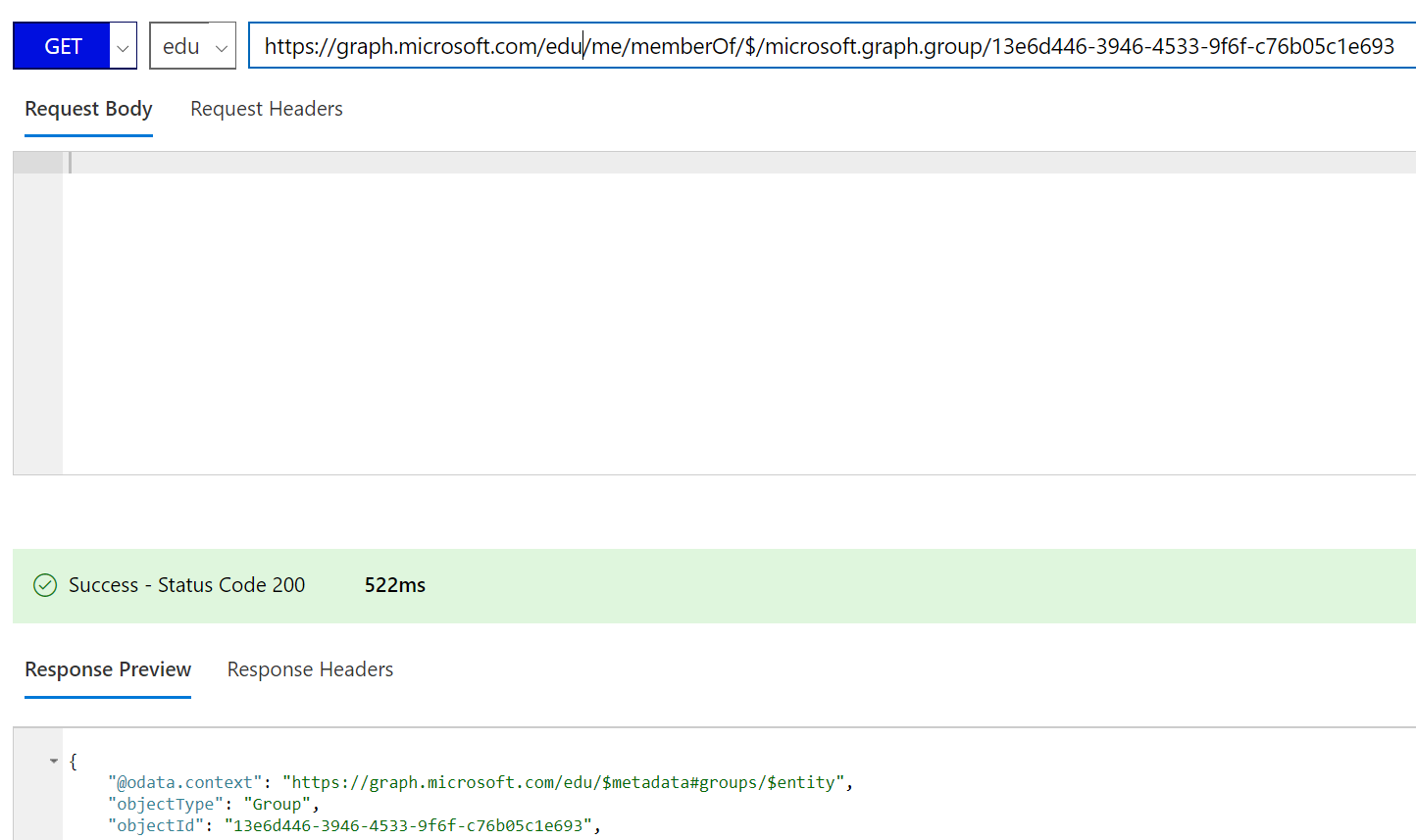Click into the request URL field

829,46
